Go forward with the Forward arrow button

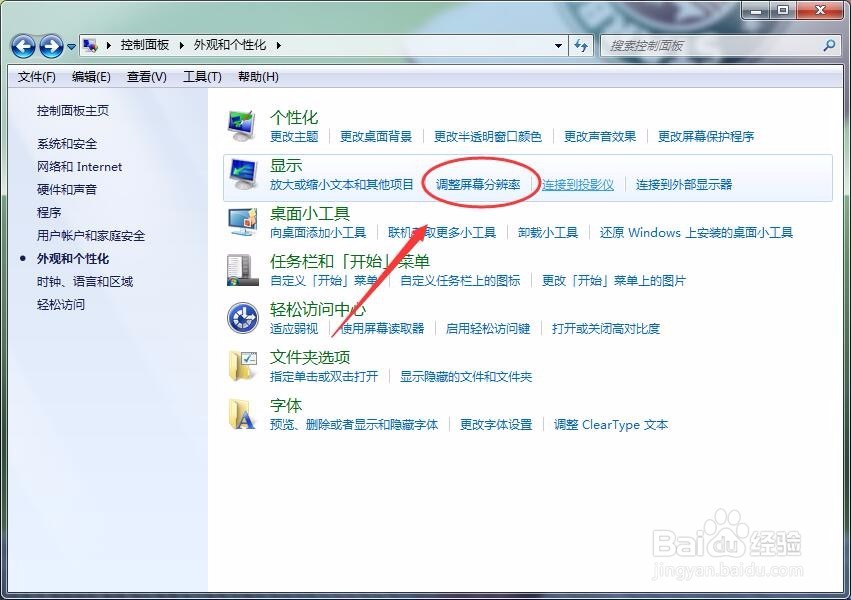coord(52,46)
